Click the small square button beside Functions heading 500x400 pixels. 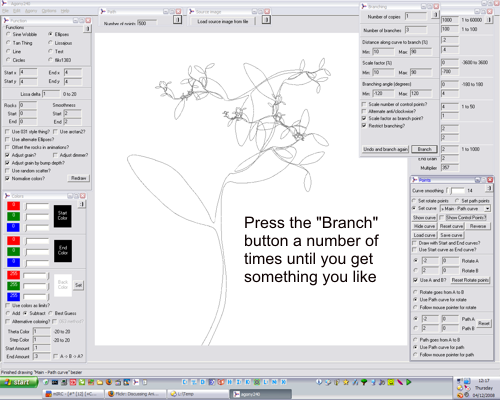pyautogui.click(x=87, y=29)
